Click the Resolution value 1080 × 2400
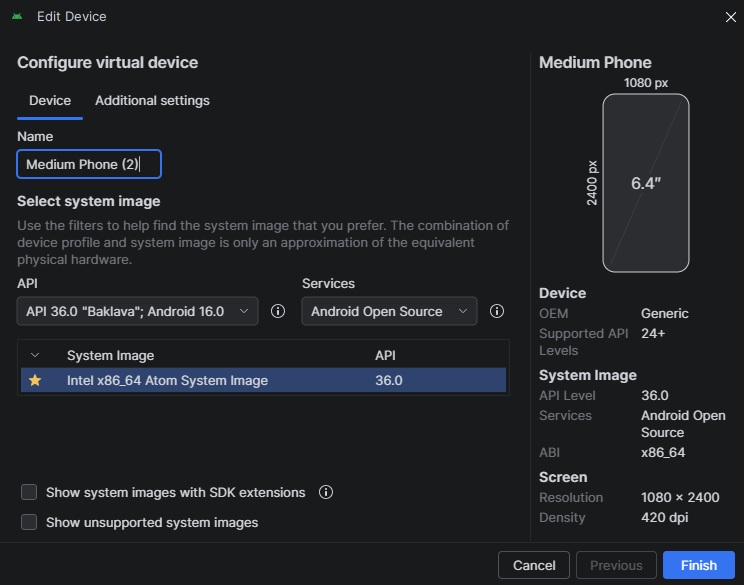This screenshot has width=744, height=585. 680,497
